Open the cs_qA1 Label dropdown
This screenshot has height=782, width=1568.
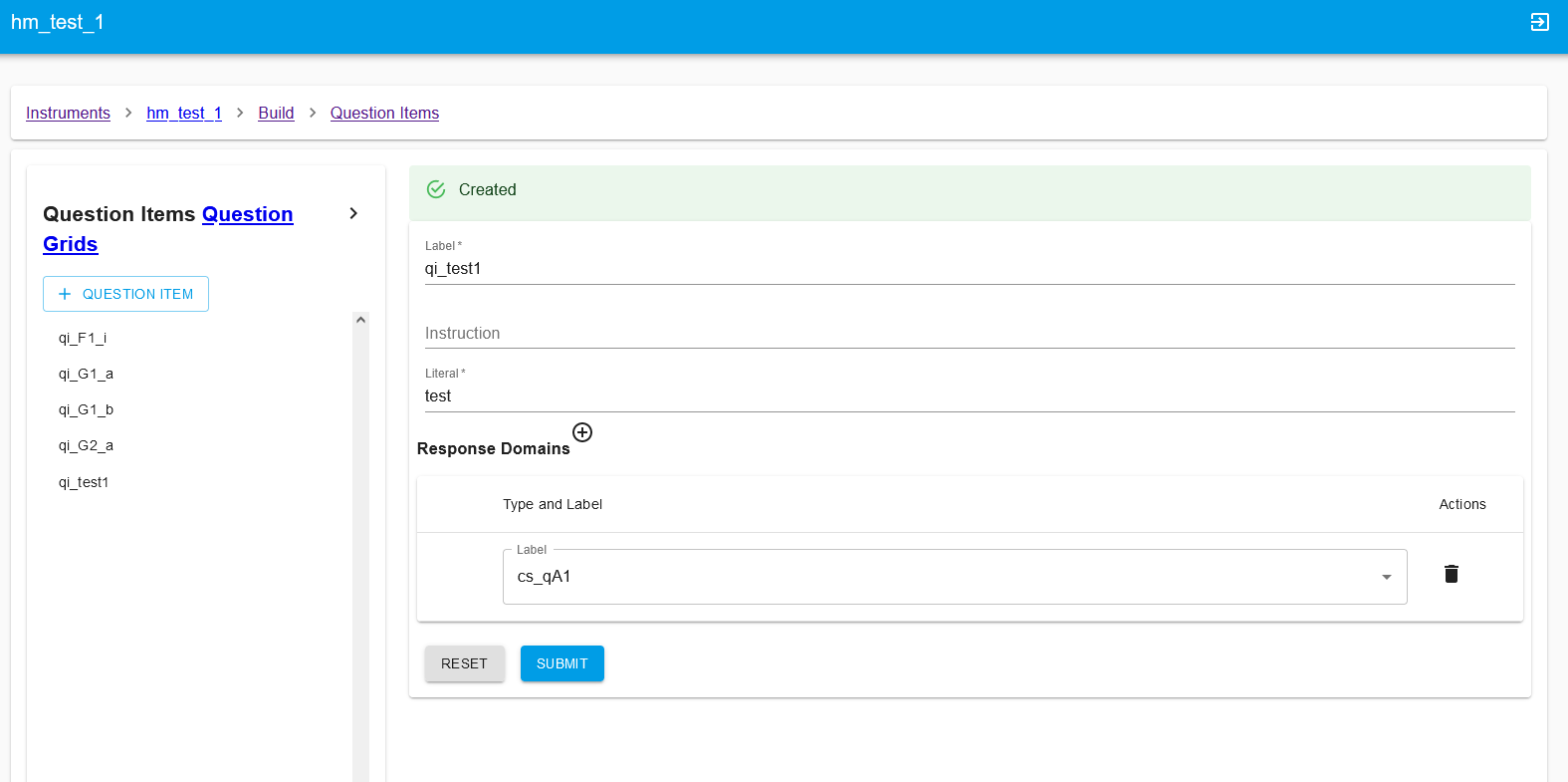click(955, 577)
